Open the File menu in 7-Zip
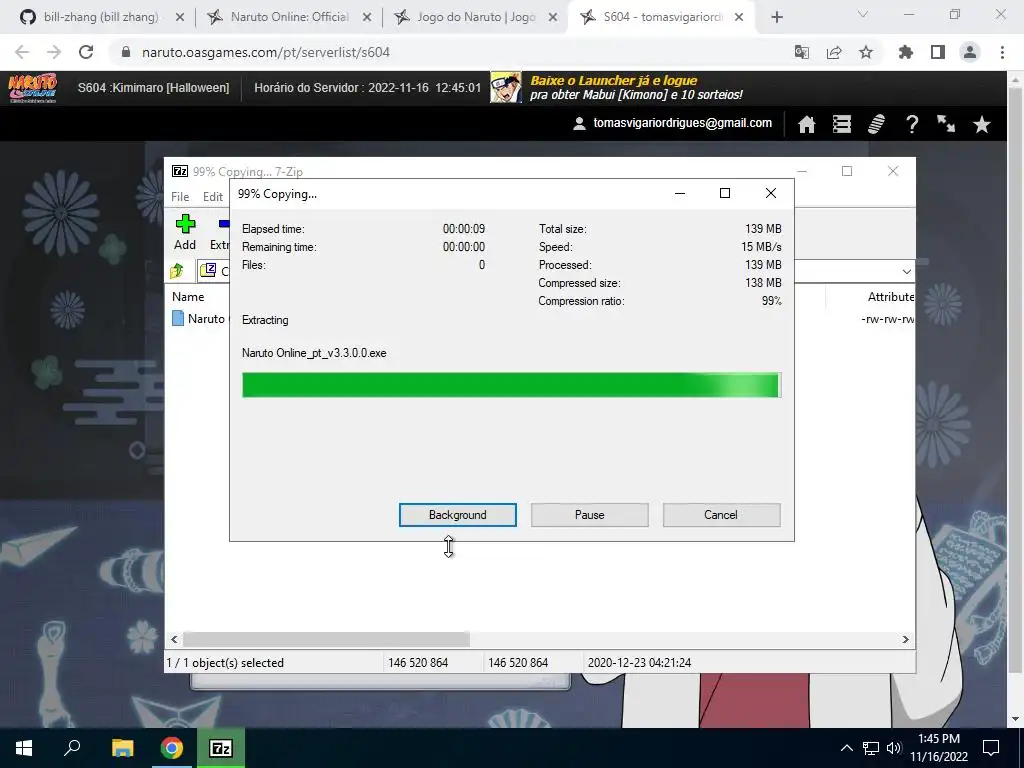Screen dimensions: 1024x768 tap(180, 197)
